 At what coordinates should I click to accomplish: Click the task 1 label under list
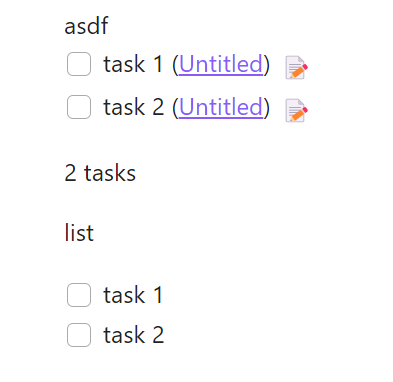(x=133, y=295)
